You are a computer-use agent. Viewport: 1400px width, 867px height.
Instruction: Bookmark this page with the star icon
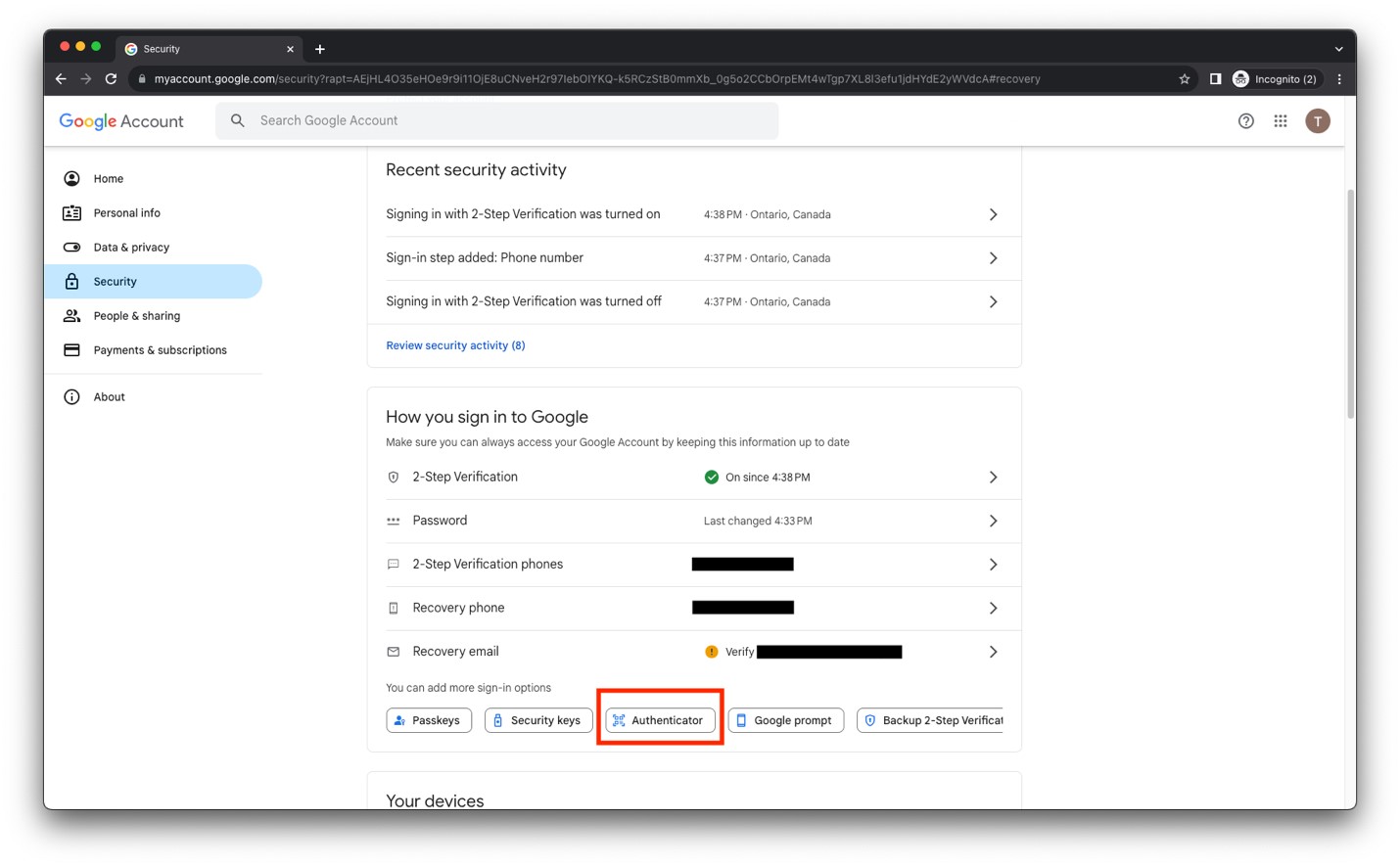[1184, 79]
